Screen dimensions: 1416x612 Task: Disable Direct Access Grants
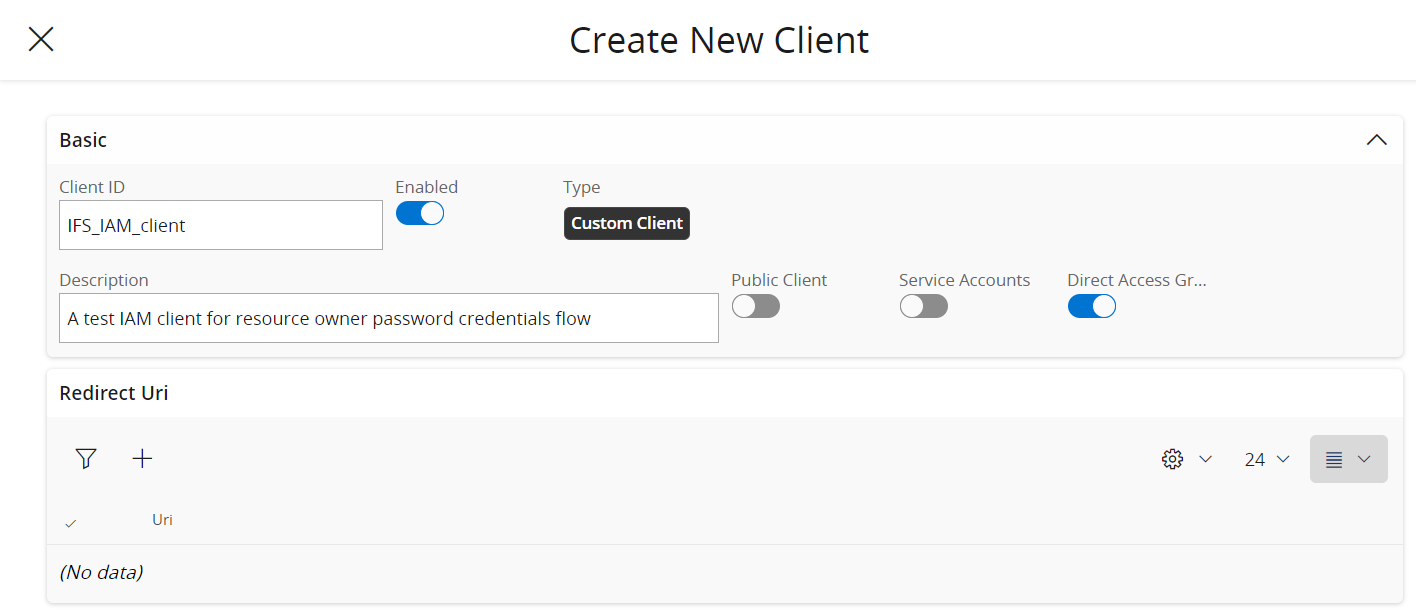tap(1091, 305)
